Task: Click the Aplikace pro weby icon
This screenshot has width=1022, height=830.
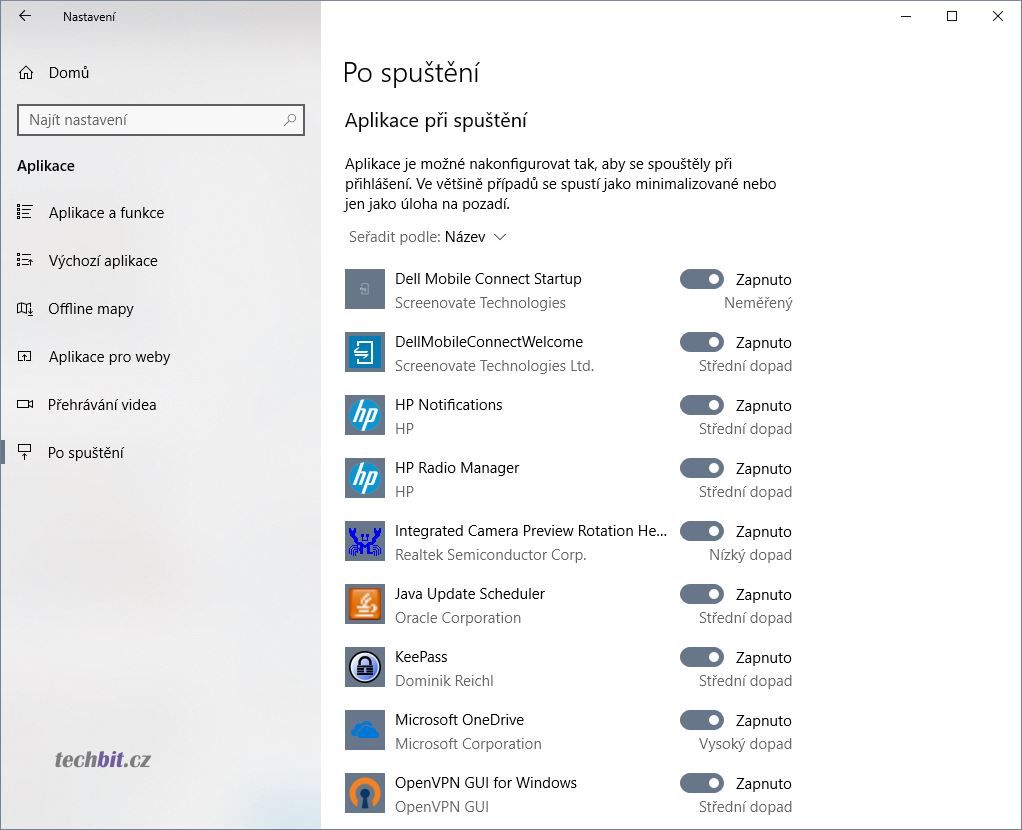Action: pyautogui.click(x=25, y=356)
